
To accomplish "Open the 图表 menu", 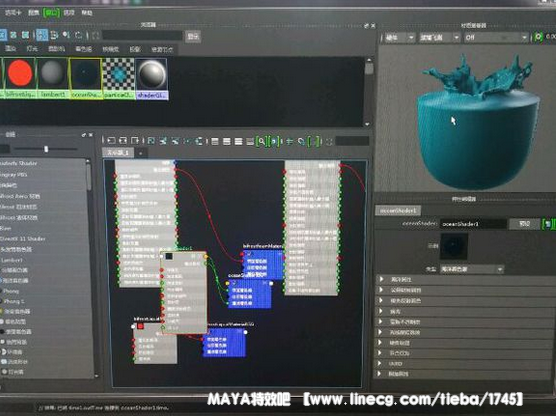I will [34, 13].
